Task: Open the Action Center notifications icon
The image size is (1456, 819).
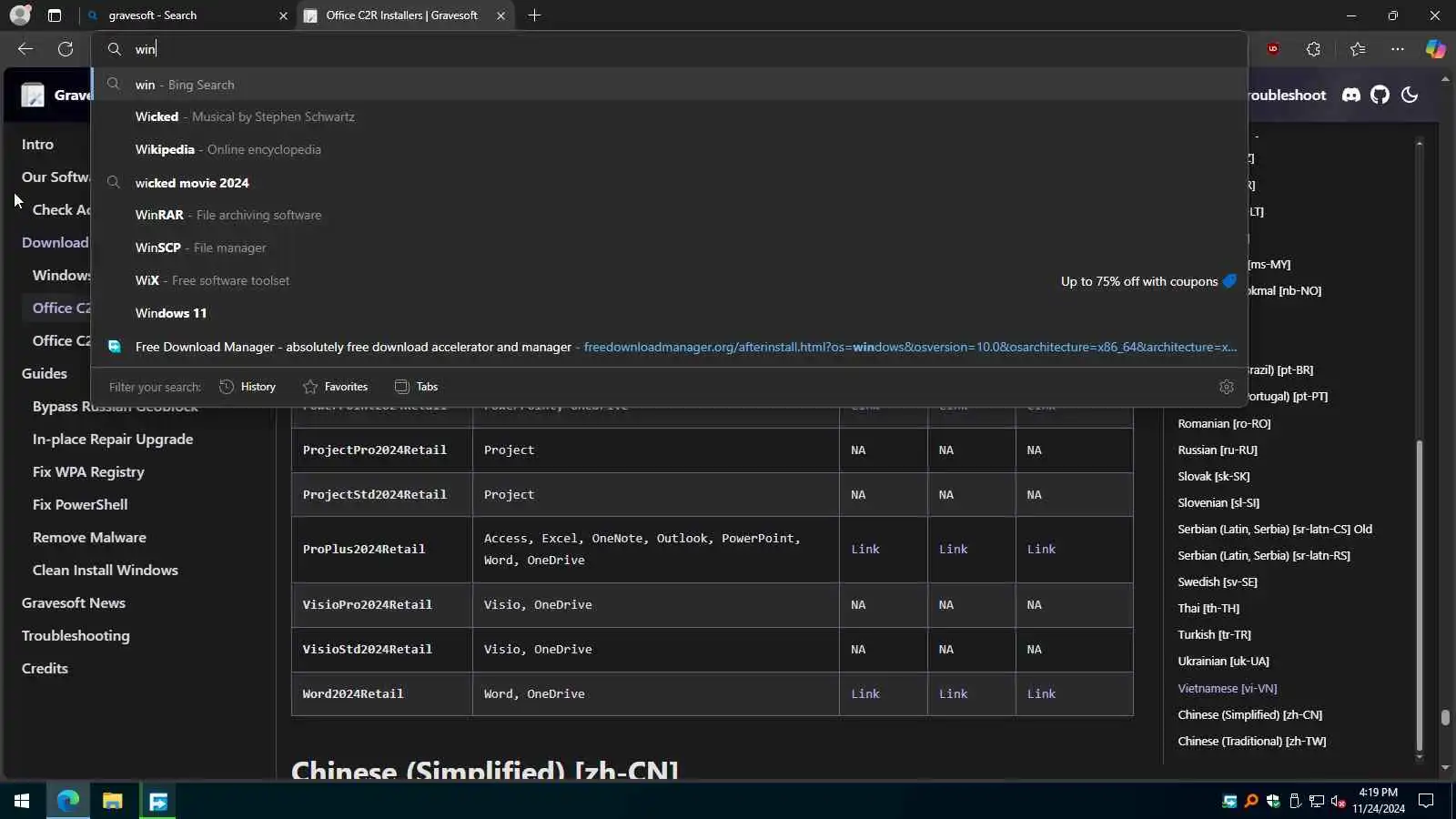Action: (x=1427, y=801)
